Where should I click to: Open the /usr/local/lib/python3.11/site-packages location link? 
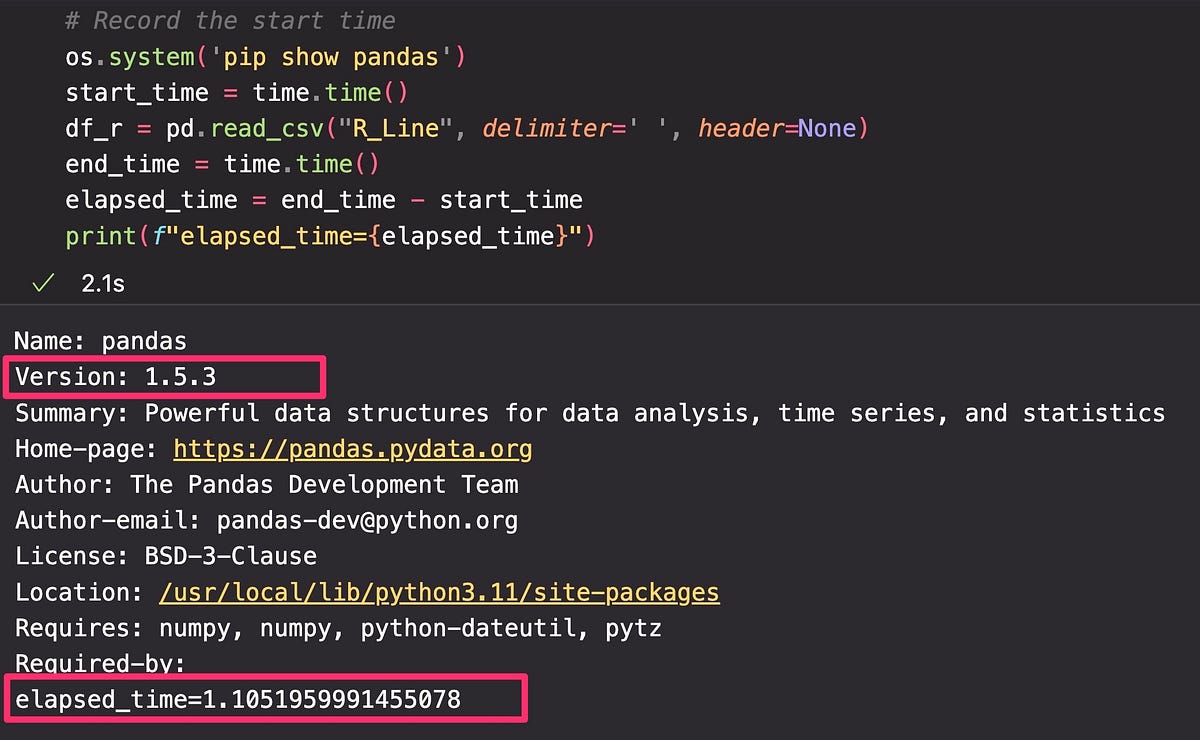point(439,592)
